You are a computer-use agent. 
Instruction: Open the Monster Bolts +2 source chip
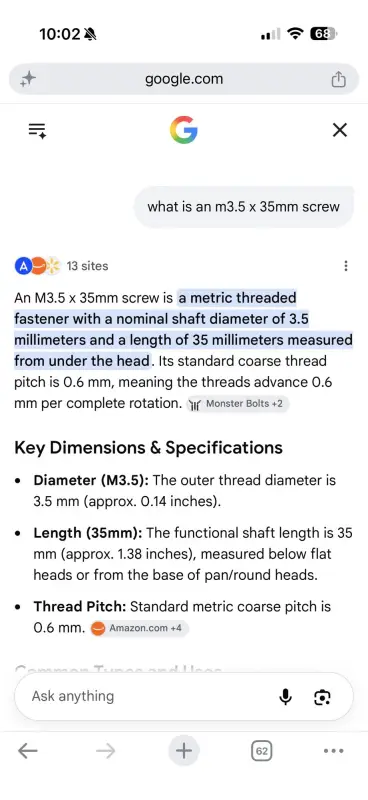click(238, 404)
